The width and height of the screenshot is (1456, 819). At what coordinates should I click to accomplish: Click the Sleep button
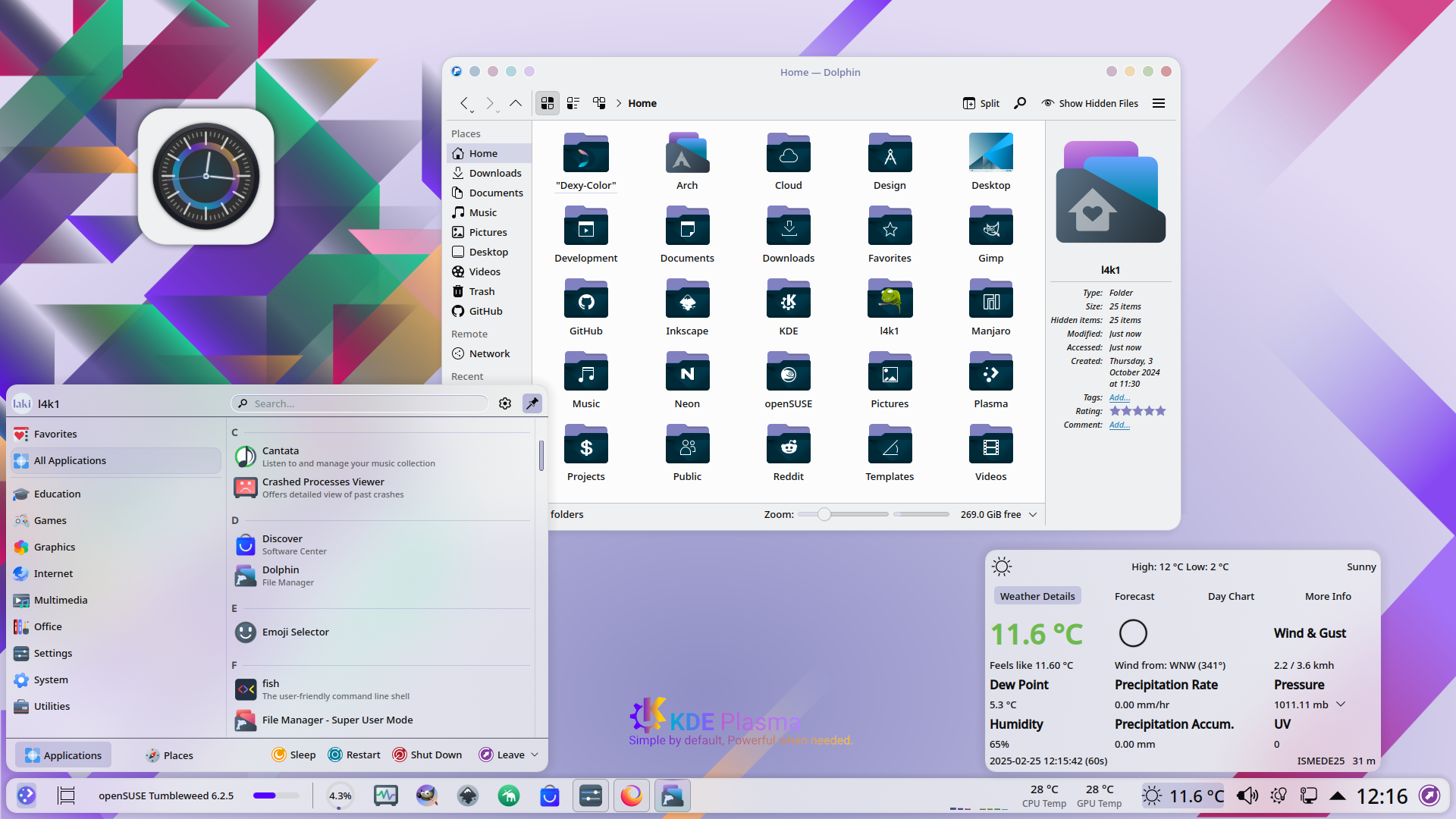coord(293,755)
